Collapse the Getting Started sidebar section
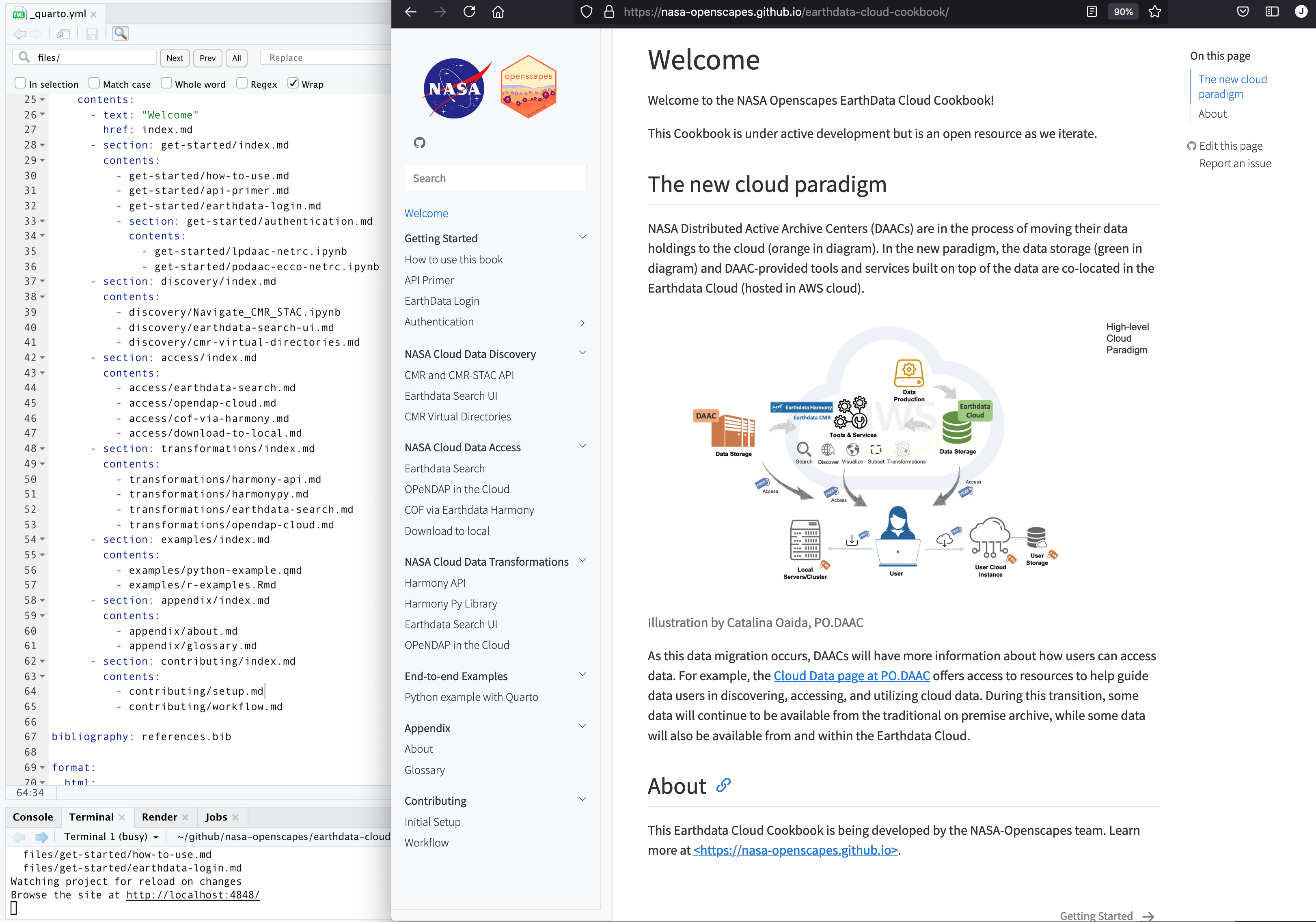 [x=582, y=237]
